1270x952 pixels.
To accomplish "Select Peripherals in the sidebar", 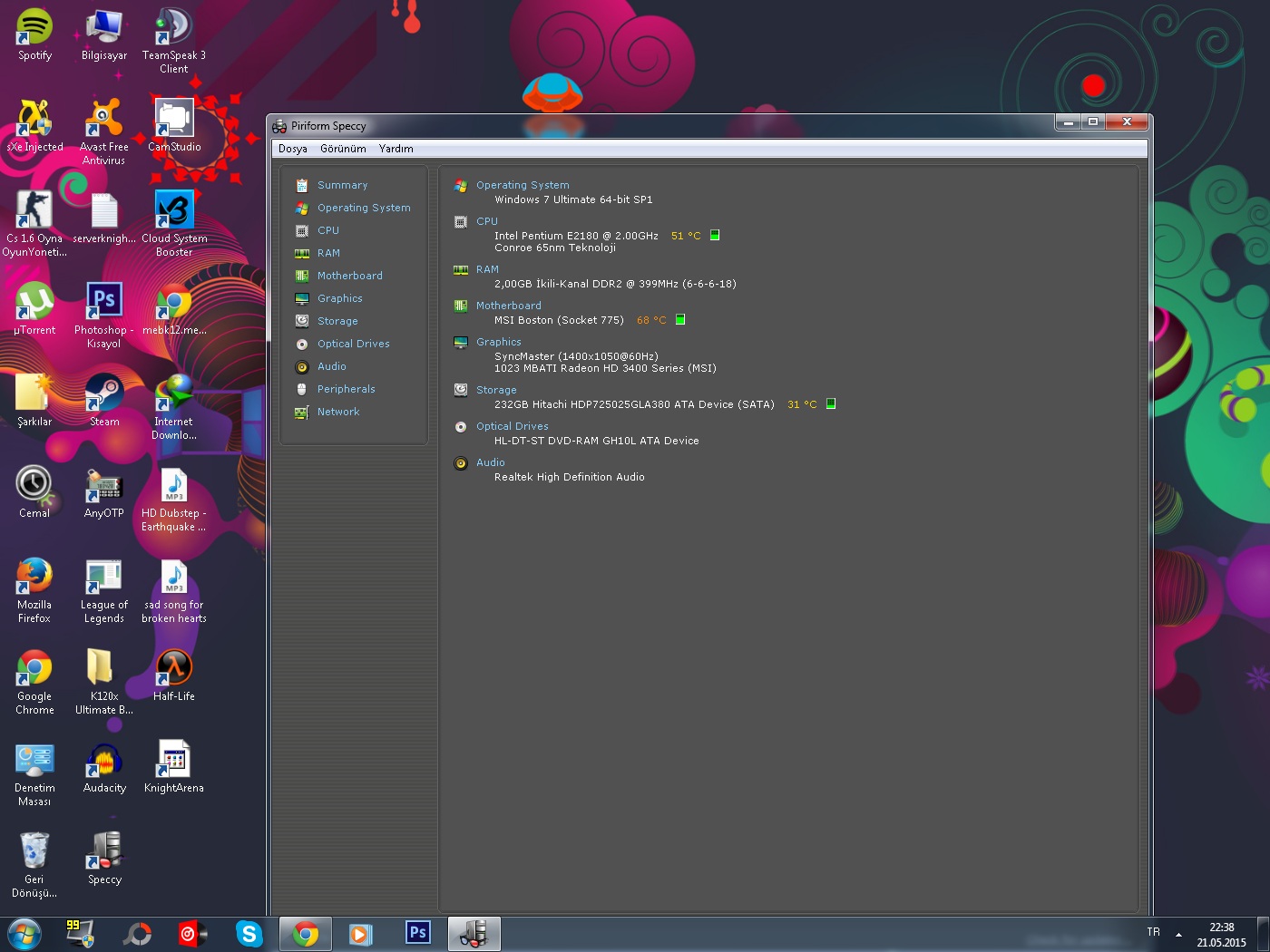I will click(346, 389).
